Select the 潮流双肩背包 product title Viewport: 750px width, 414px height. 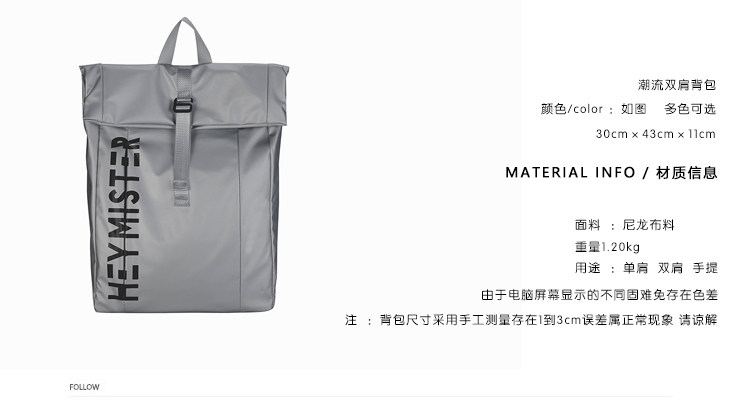pos(677,85)
